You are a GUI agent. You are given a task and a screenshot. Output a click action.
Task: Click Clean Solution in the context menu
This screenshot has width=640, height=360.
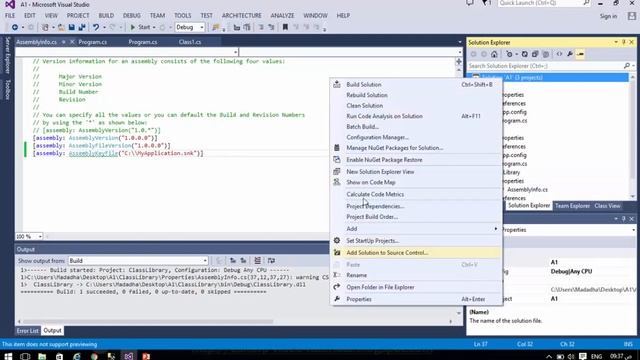click(x=416, y=106)
